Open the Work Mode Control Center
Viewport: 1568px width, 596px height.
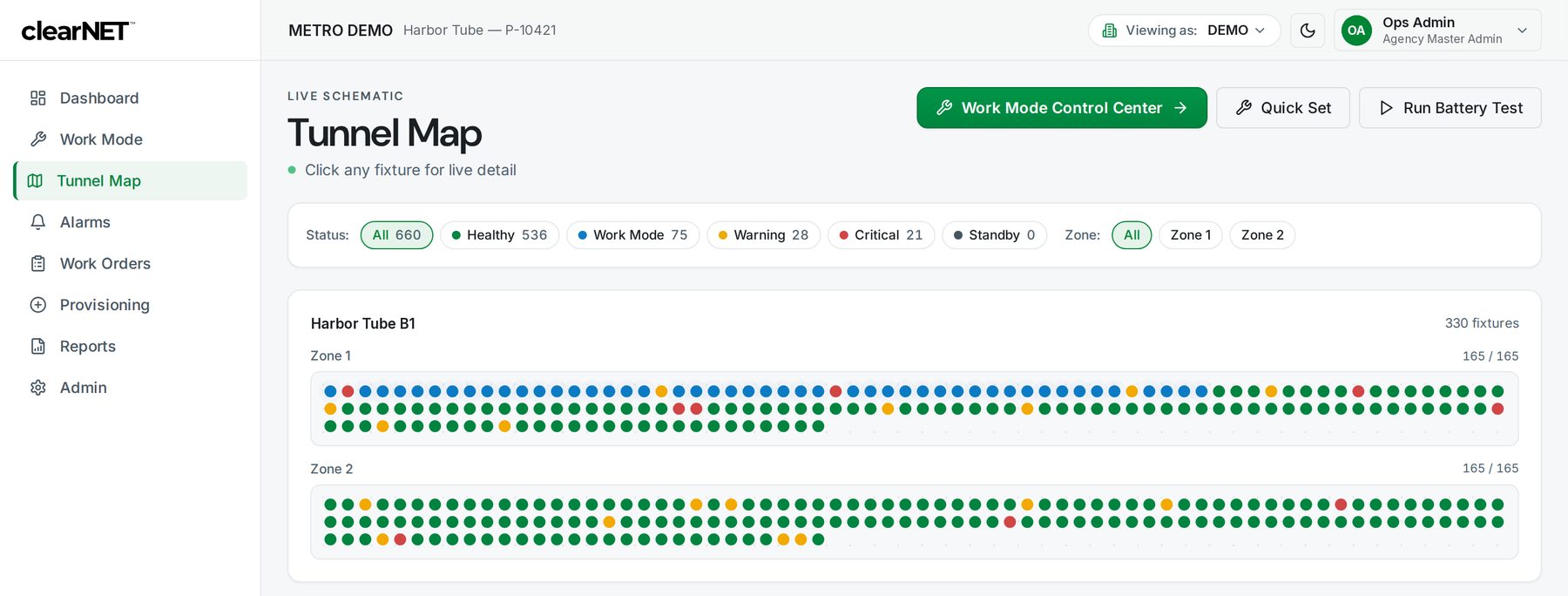[x=1062, y=108]
